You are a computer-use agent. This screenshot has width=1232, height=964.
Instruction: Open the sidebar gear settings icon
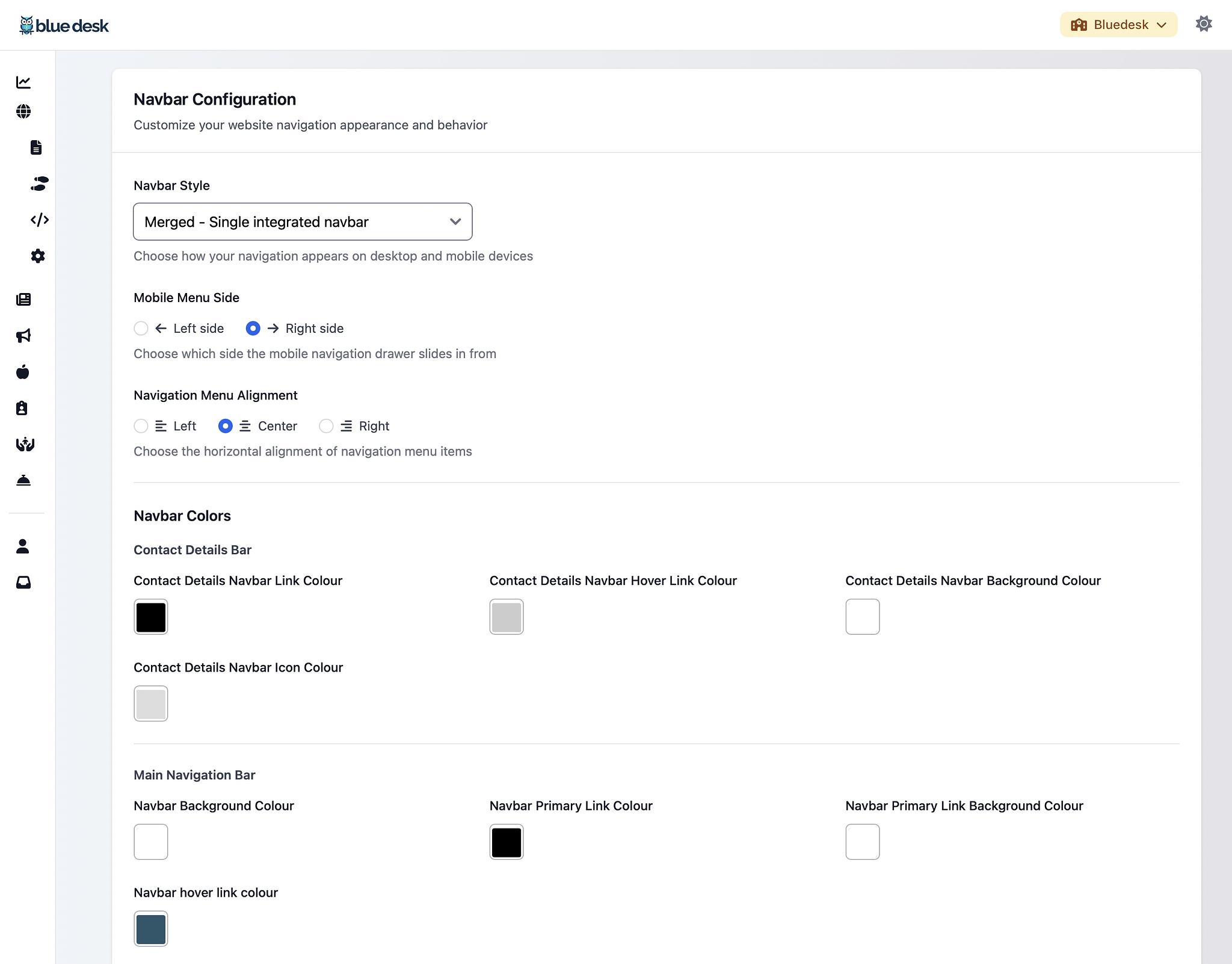click(38, 256)
